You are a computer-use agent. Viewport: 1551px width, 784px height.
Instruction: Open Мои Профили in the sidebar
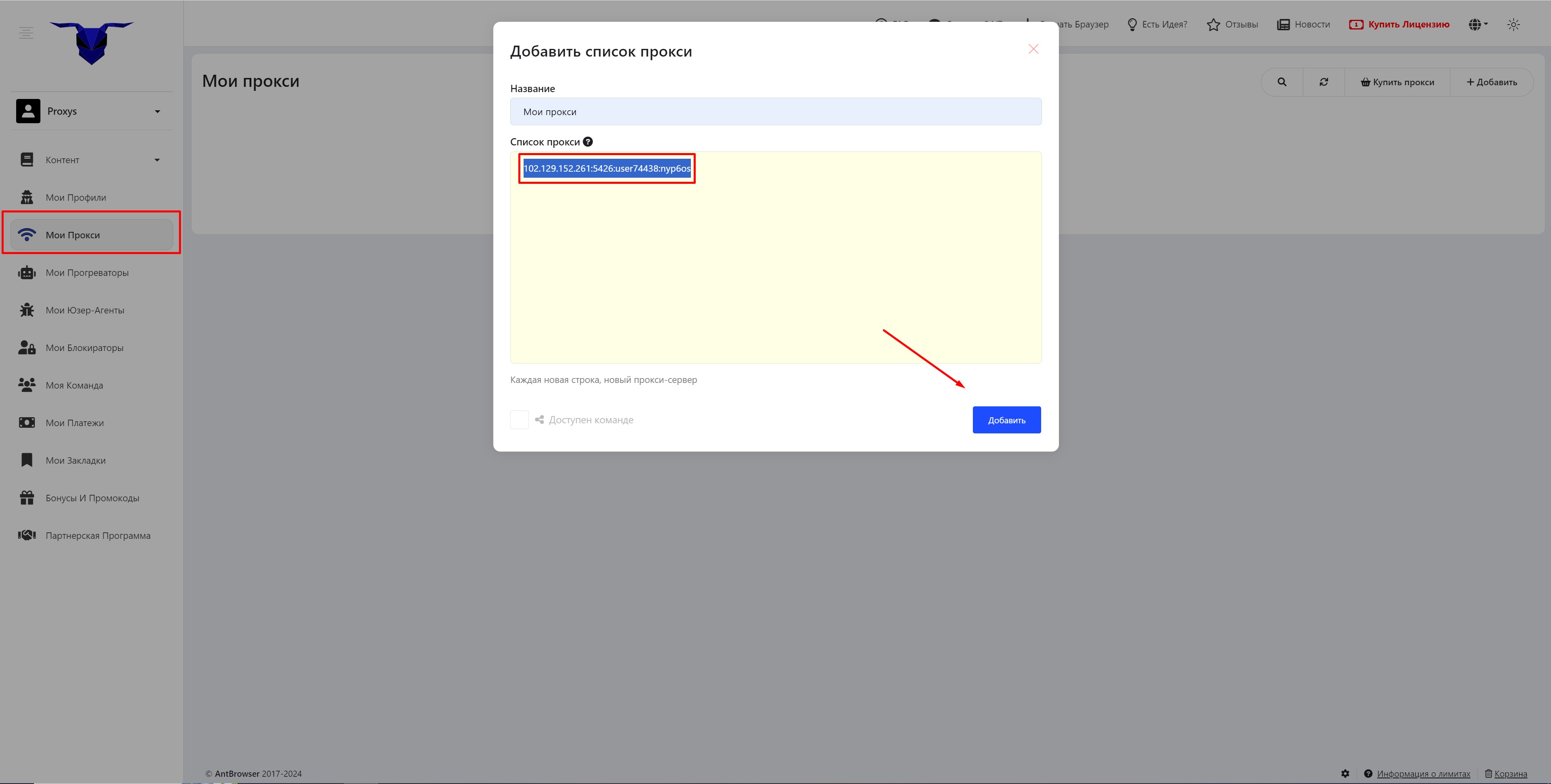coord(92,198)
